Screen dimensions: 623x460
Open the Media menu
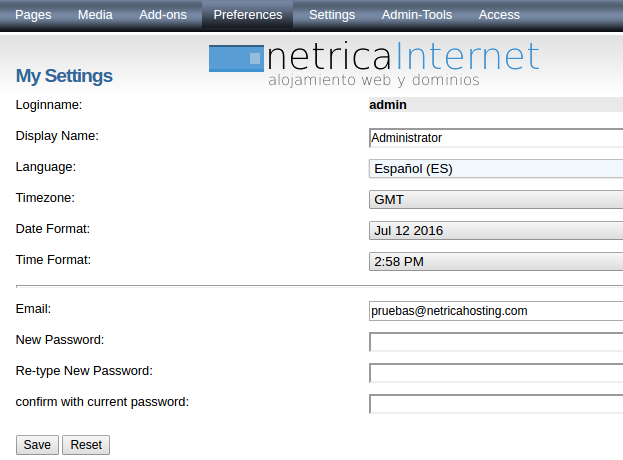coord(95,15)
